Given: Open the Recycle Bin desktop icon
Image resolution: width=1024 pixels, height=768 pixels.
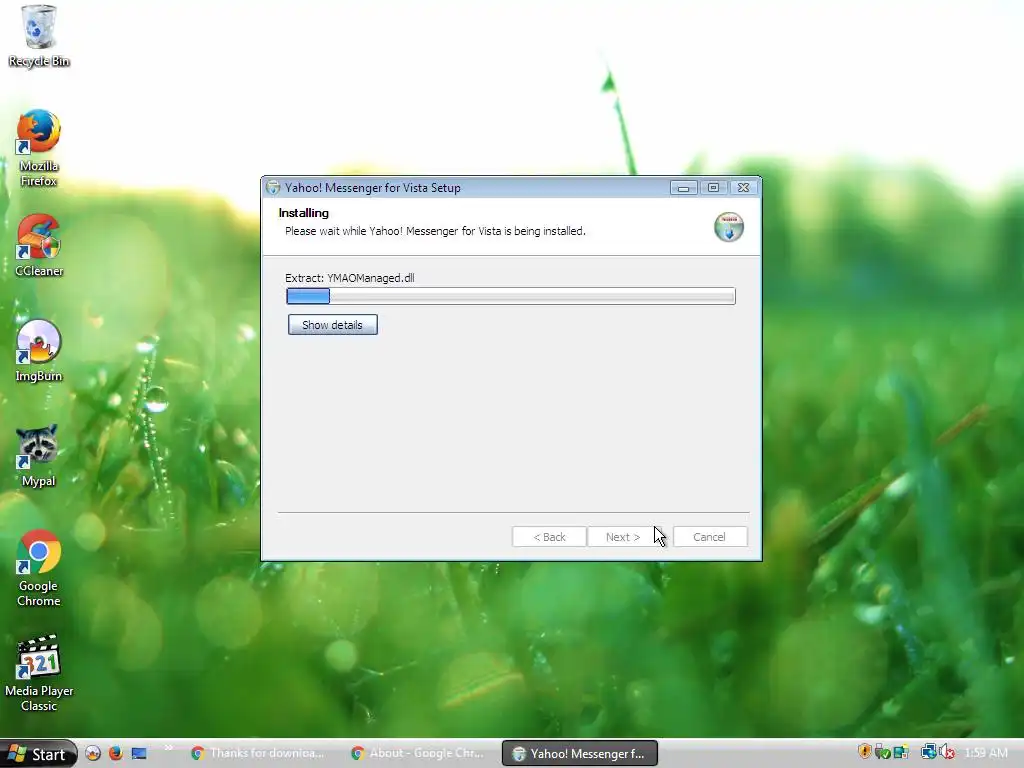Looking at the screenshot, I should [39, 36].
